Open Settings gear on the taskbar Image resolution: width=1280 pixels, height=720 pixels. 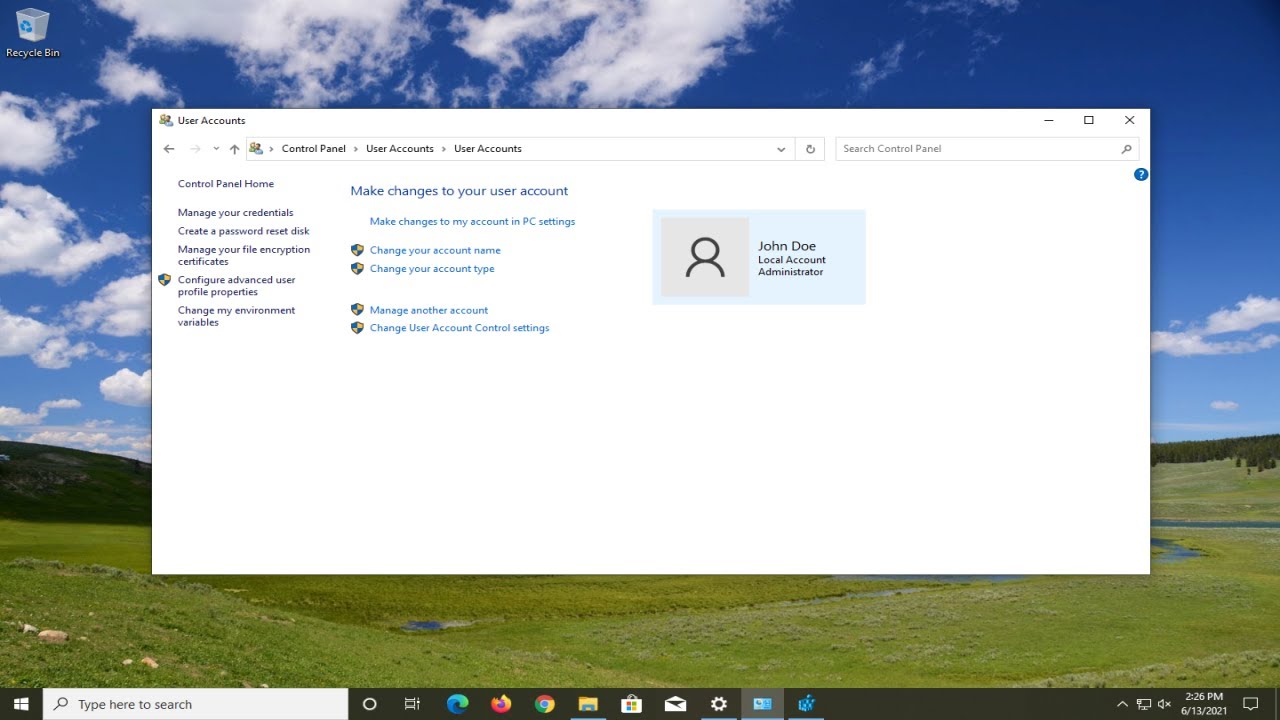(x=719, y=704)
